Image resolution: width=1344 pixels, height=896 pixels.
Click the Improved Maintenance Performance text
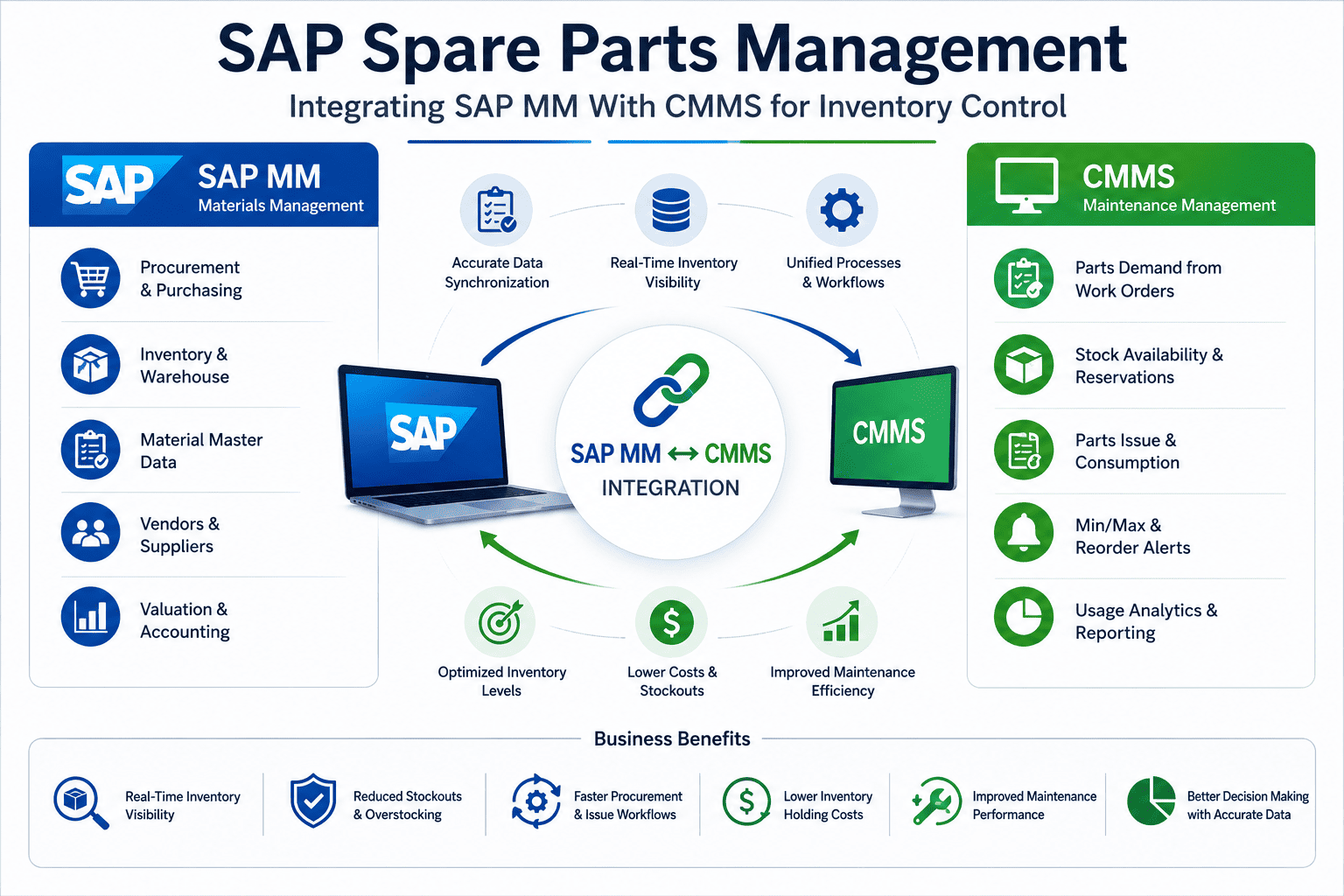[x=1034, y=805]
